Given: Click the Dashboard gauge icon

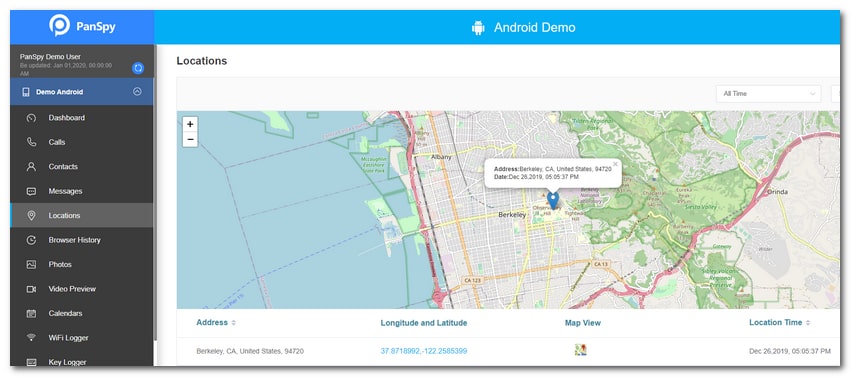Looking at the screenshot, I should coord(31,118).
